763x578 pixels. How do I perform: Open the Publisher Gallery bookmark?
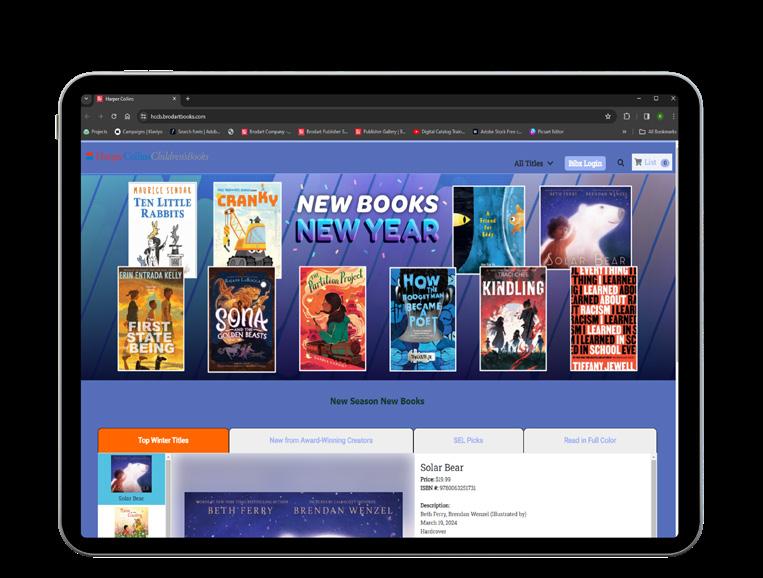click(380, 132)
